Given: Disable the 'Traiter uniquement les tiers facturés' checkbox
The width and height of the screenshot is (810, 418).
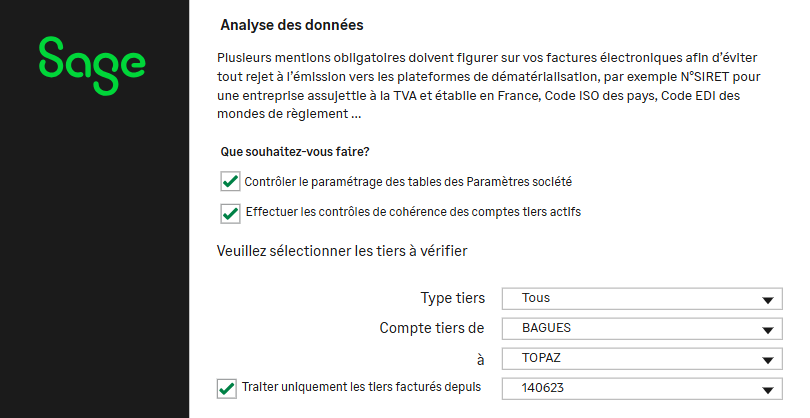Looking at the screenshot, I should pos(226,388).
